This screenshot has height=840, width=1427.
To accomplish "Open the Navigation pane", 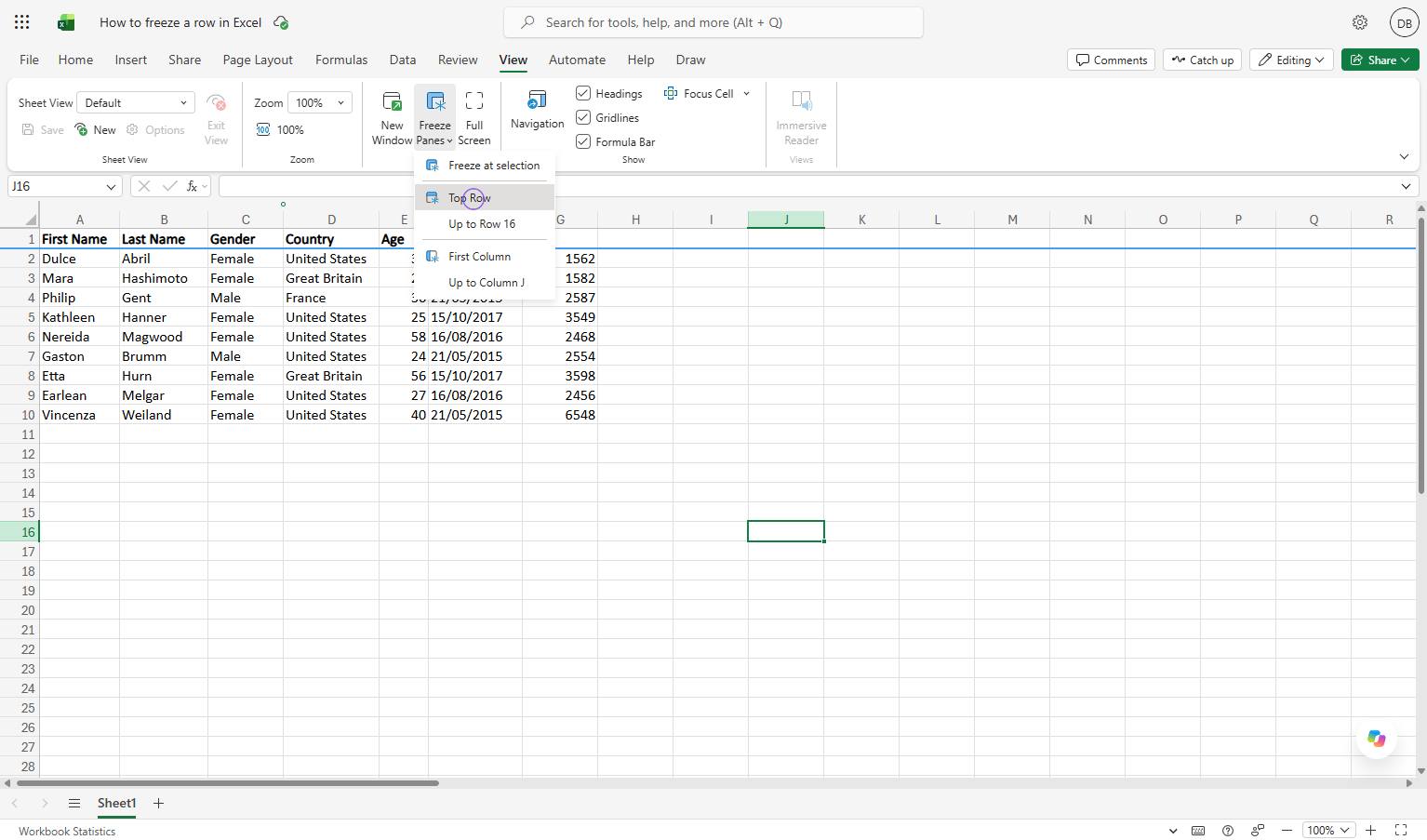I will (537, 110).
